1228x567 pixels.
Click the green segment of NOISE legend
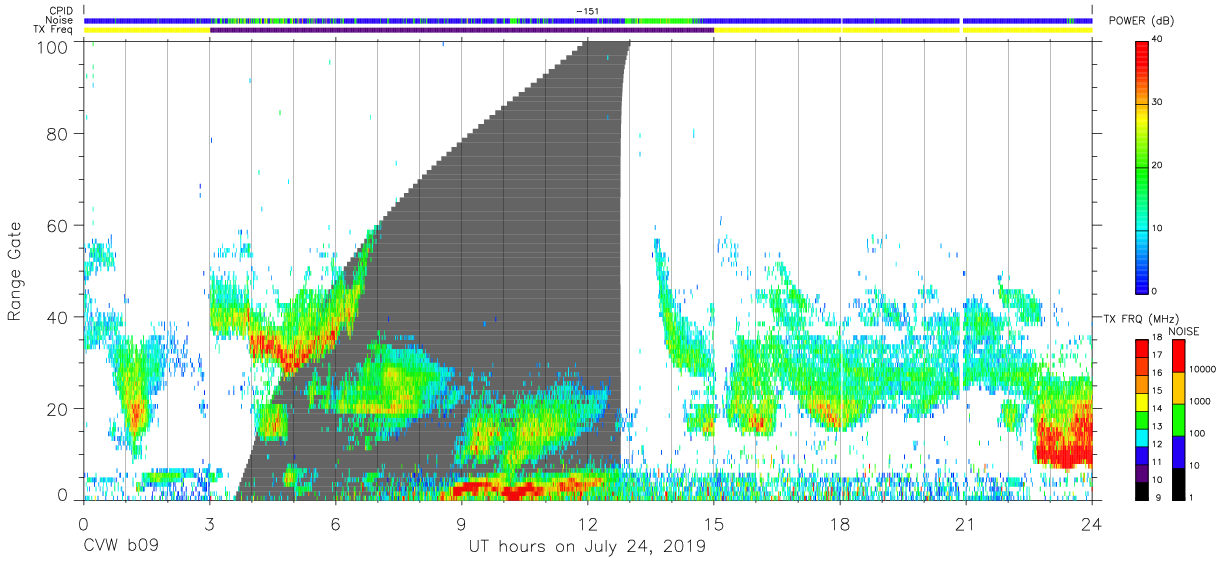(1178, 420)
